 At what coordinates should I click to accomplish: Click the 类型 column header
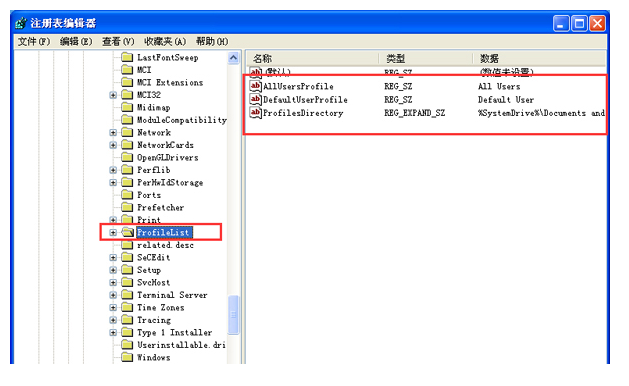pyautogui.click(x=426, y=59)
